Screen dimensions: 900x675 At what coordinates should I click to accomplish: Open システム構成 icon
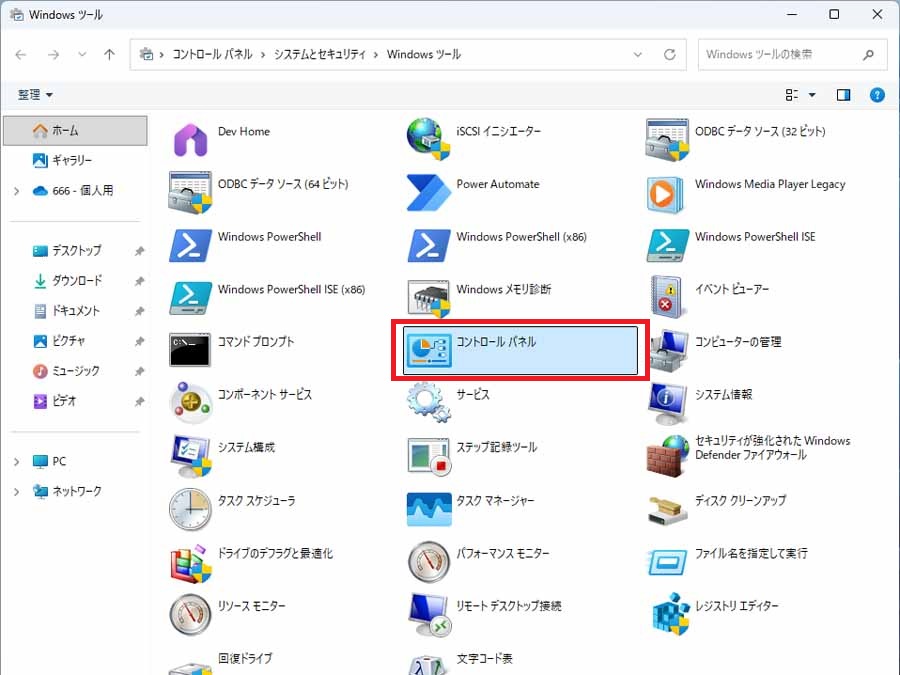[x=191, y=456]
